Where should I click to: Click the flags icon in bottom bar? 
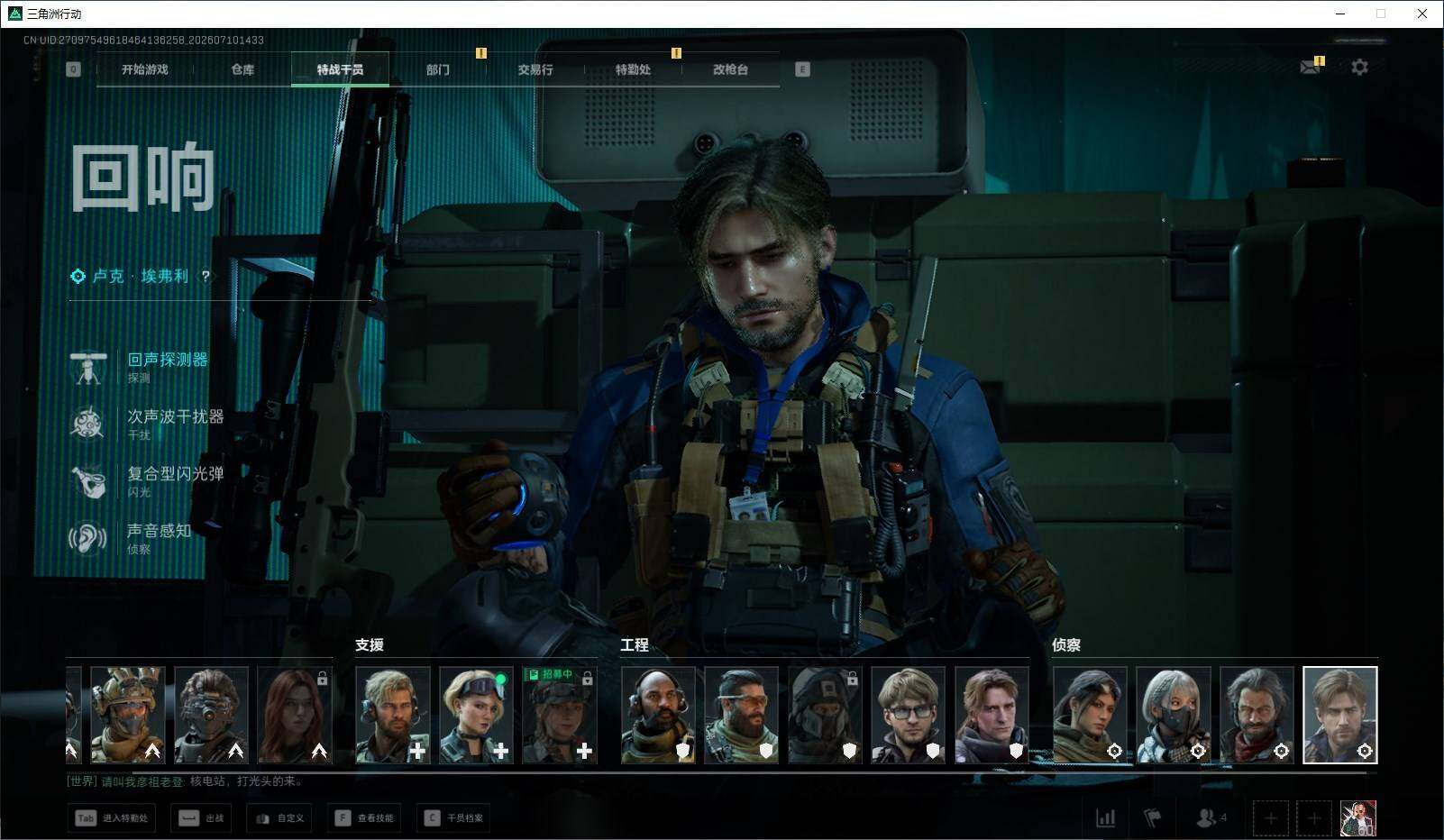(x=1152, y=817)
